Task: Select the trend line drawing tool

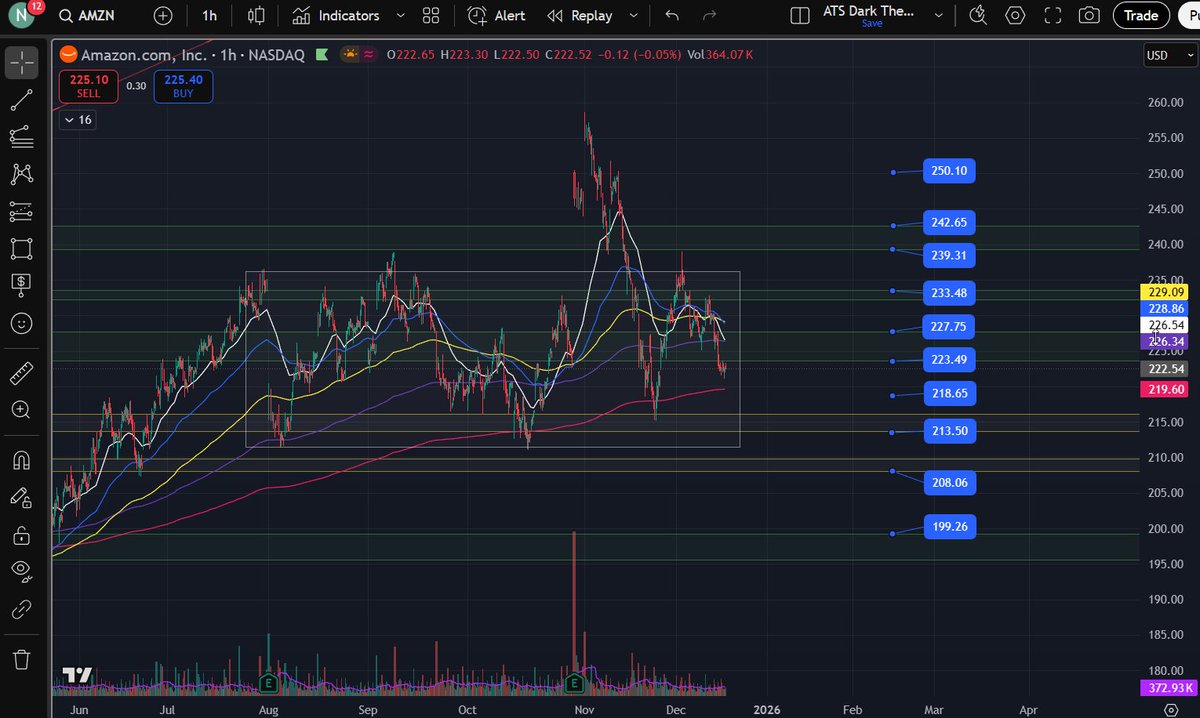Action: [x=21, y=100]
